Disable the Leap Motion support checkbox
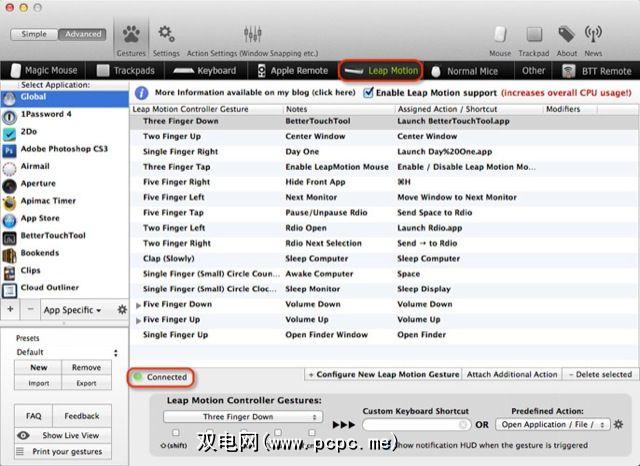The height and width of the screenshot is (466, 640). coord(369,93)
